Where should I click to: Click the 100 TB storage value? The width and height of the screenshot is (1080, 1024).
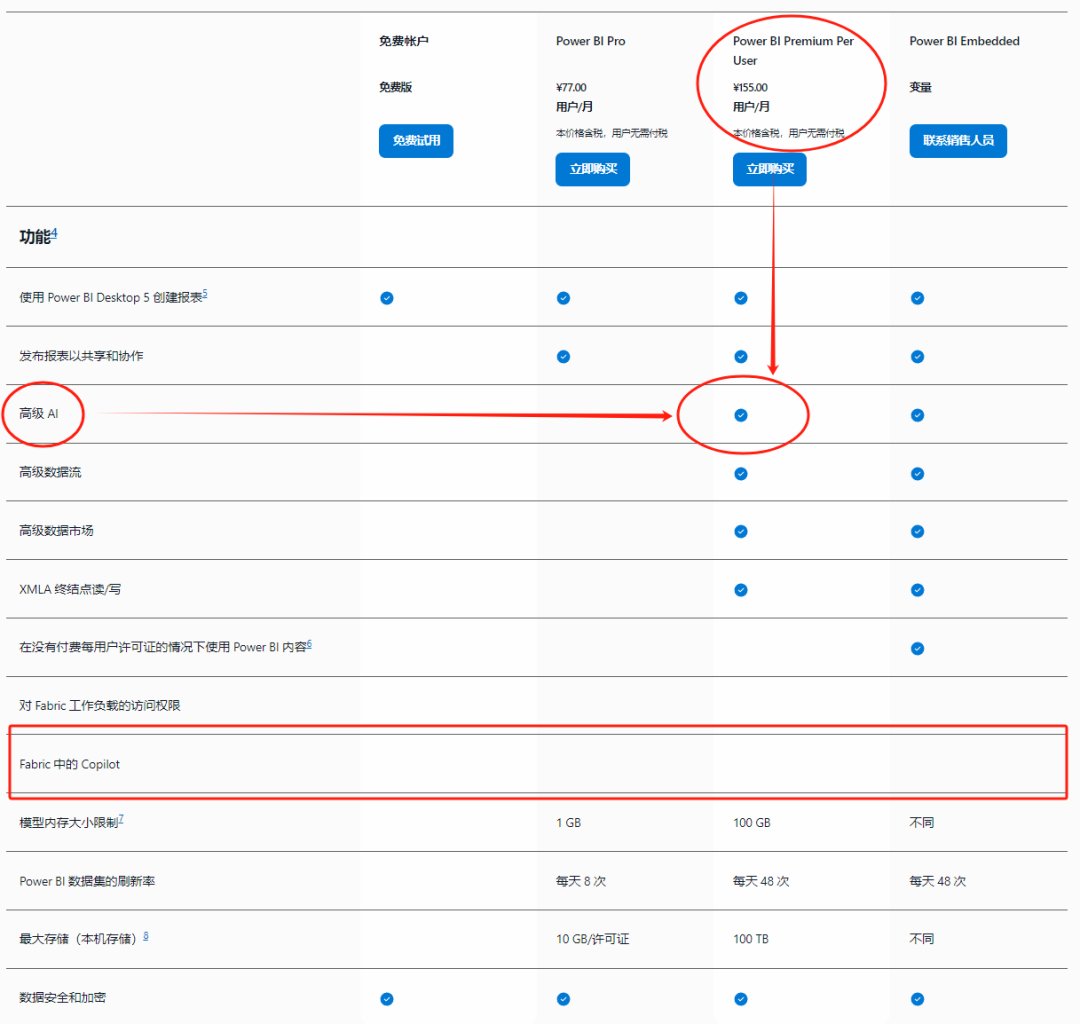coord(751,939)
